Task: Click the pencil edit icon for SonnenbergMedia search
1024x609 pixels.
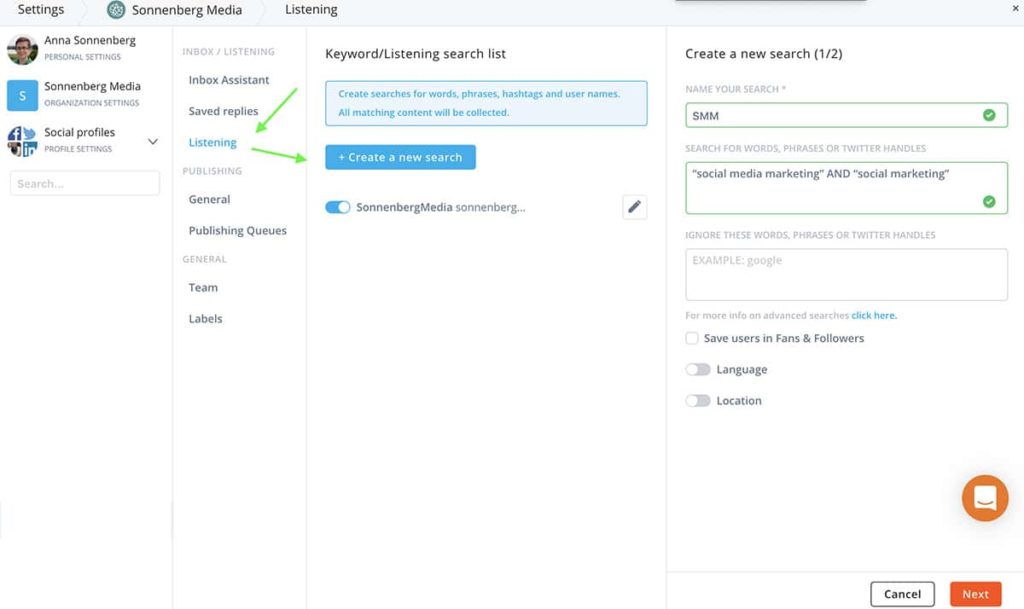Action: pyautogui.click(x=634, y=207)
